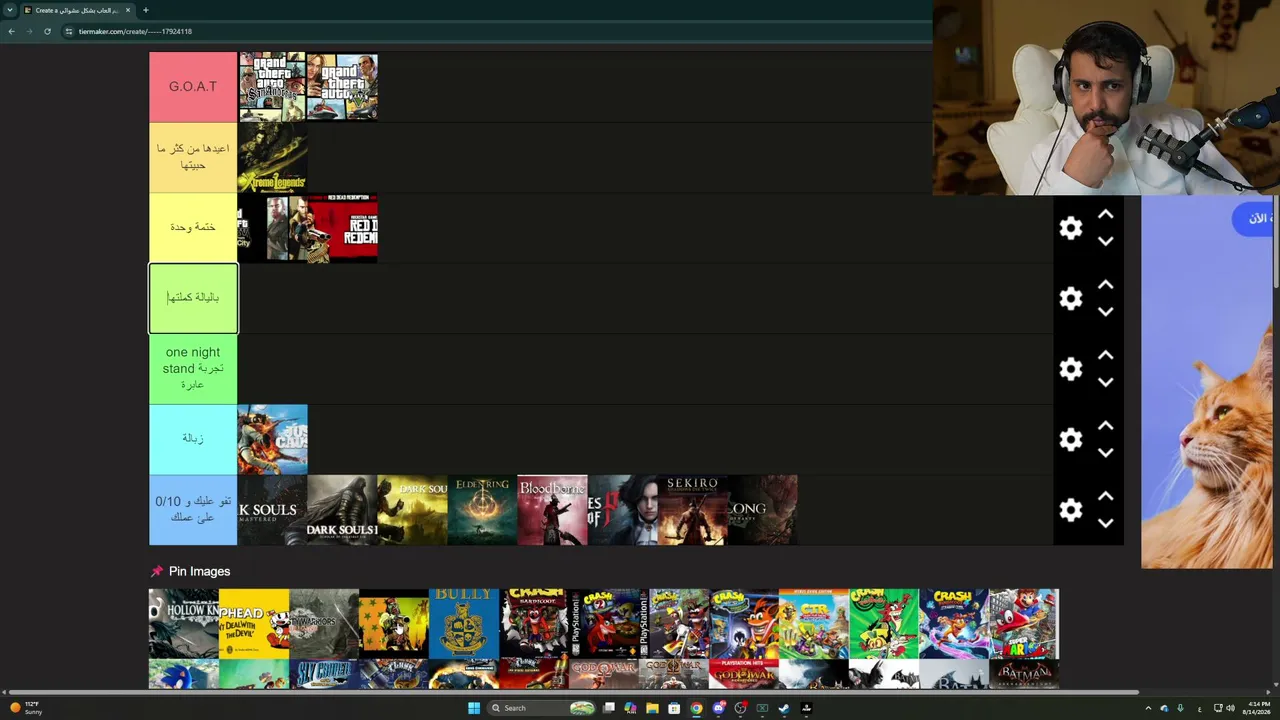Select the Grand Theft Auto IV cover
Screen dimensions: 1280x720
272,228
